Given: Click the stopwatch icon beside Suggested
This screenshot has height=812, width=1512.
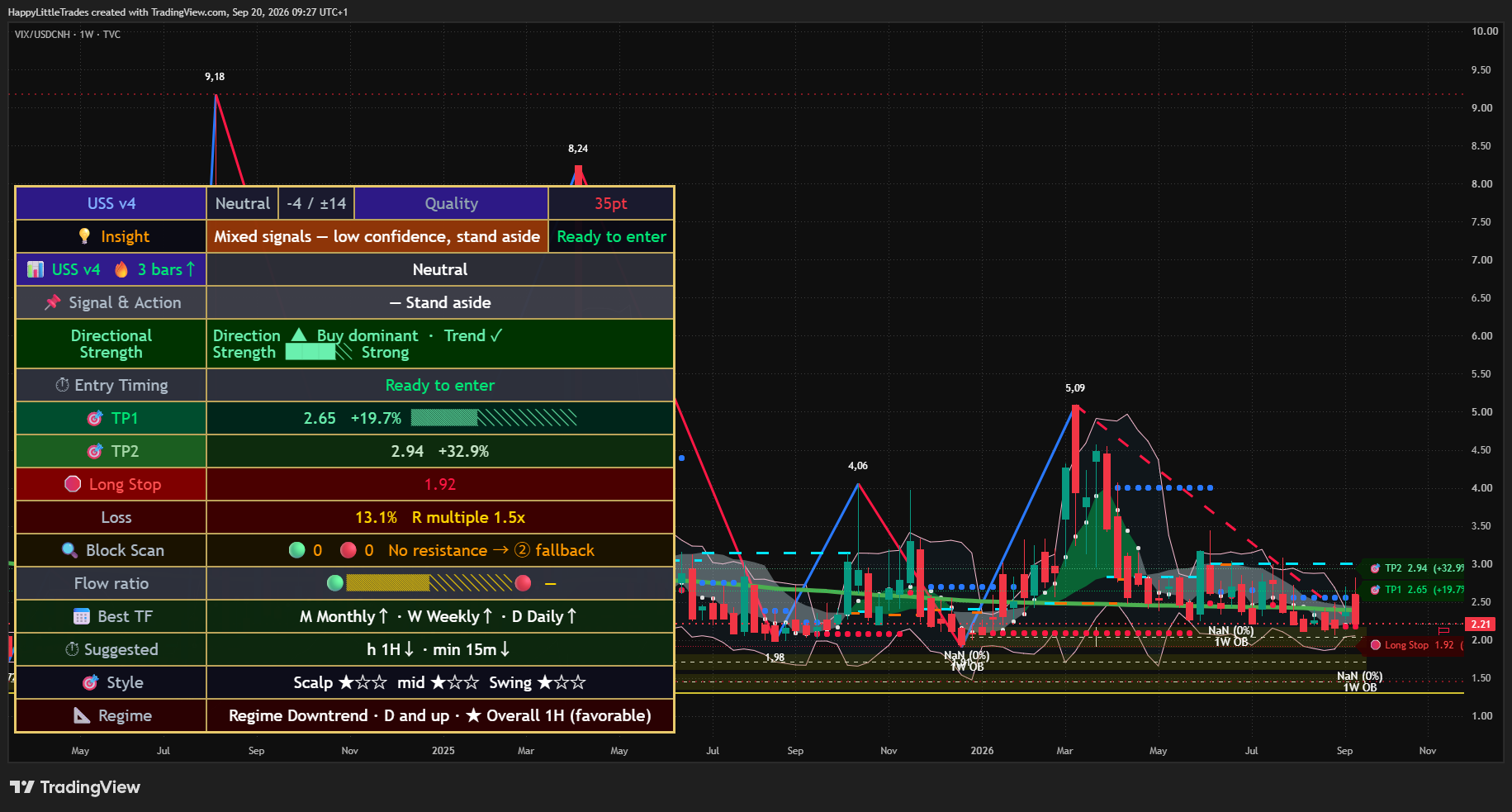Looking at the screenshot, I should (x=72, y=649).
